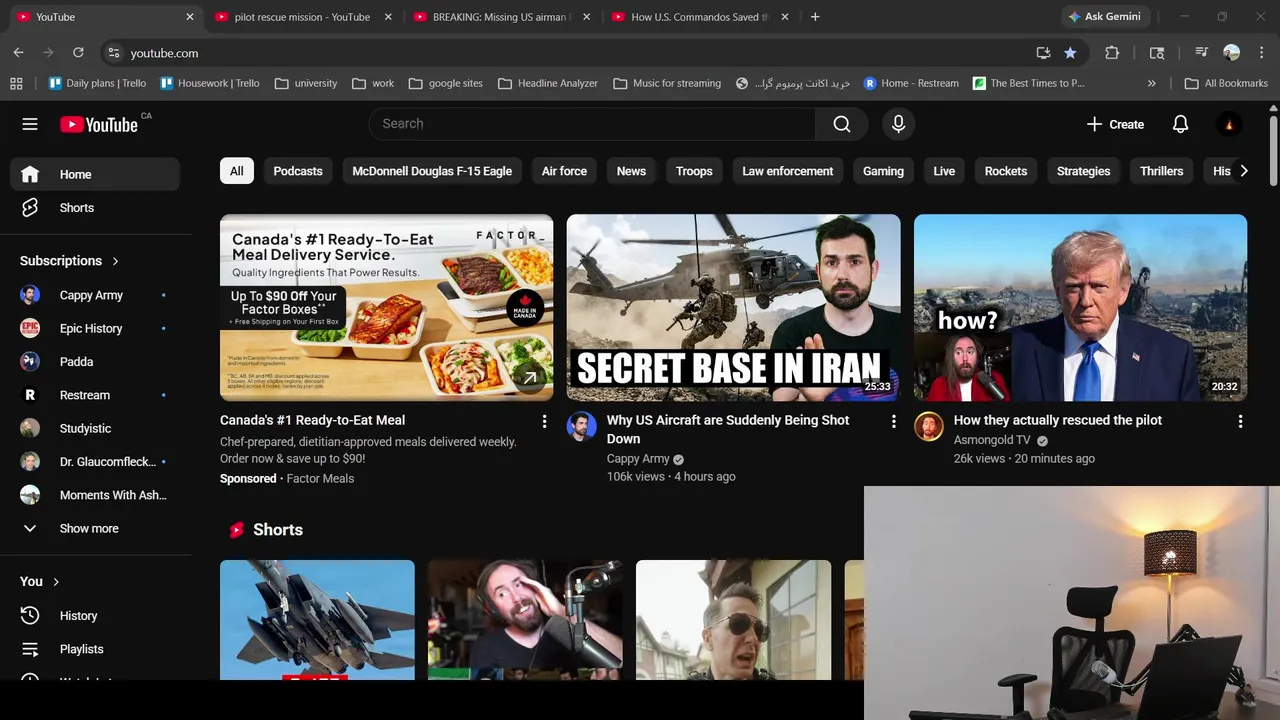Switch to the How U.S. Commandos tab

point(698,17)
